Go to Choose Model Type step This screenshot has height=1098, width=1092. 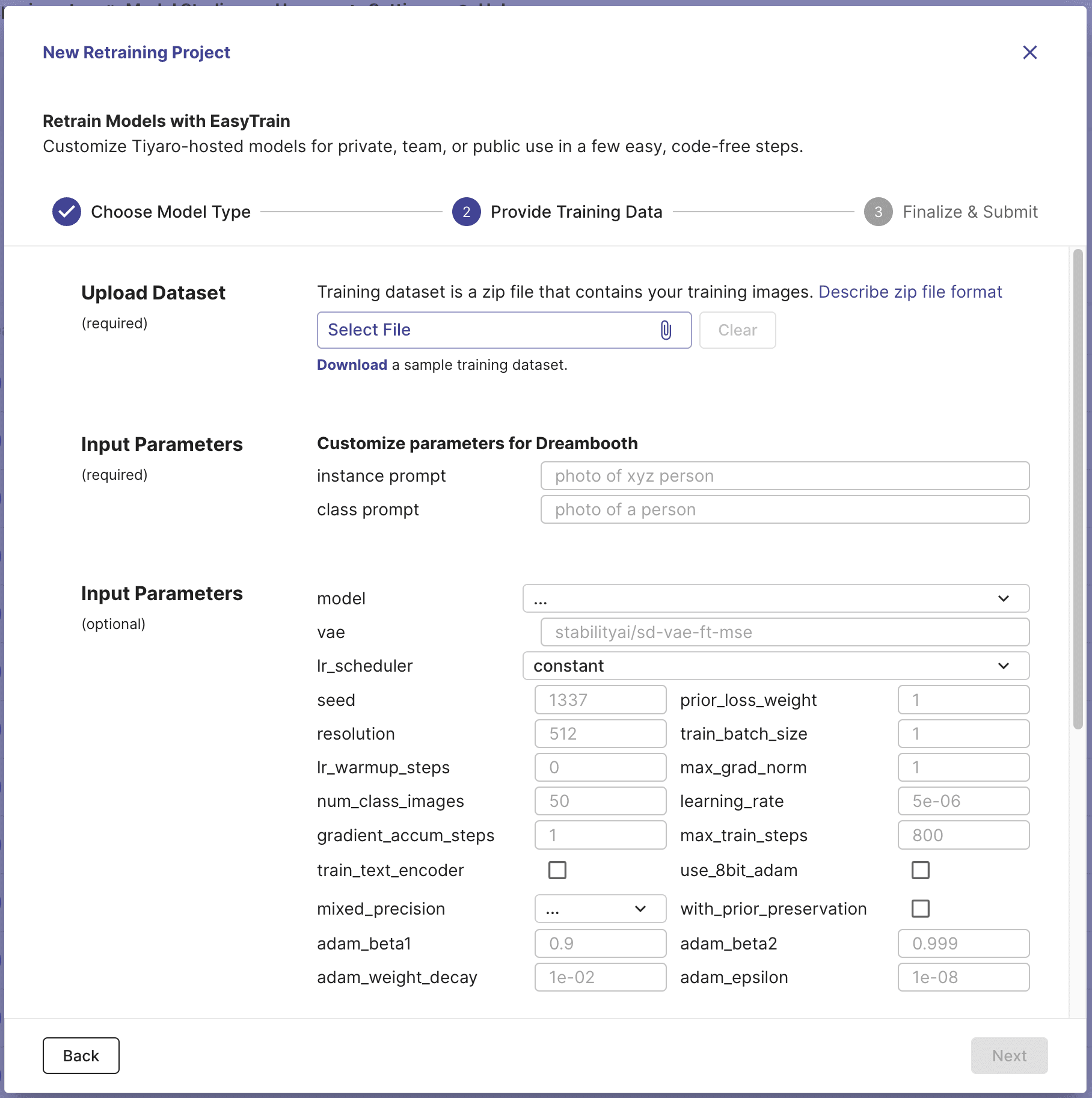pyautogui.click(x=171, y=212)
